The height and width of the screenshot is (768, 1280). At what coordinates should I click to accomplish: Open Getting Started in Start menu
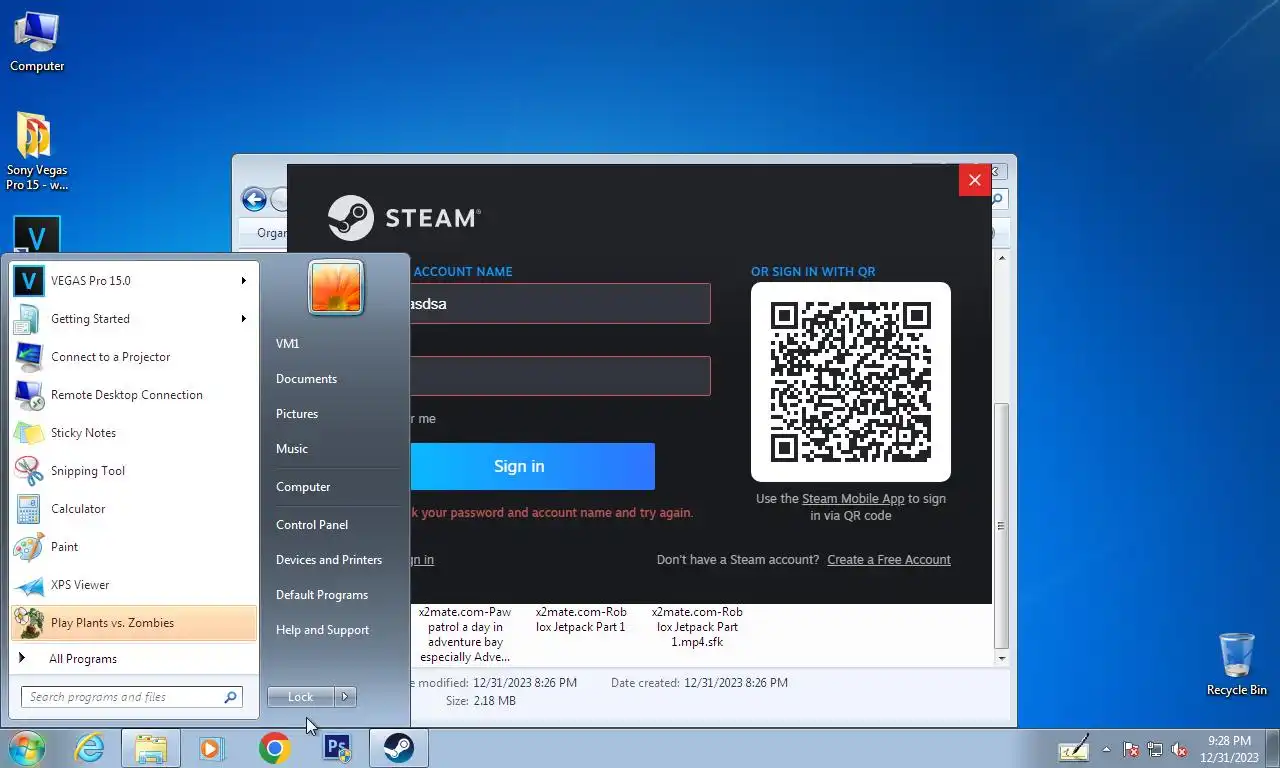tap(133, 319)
